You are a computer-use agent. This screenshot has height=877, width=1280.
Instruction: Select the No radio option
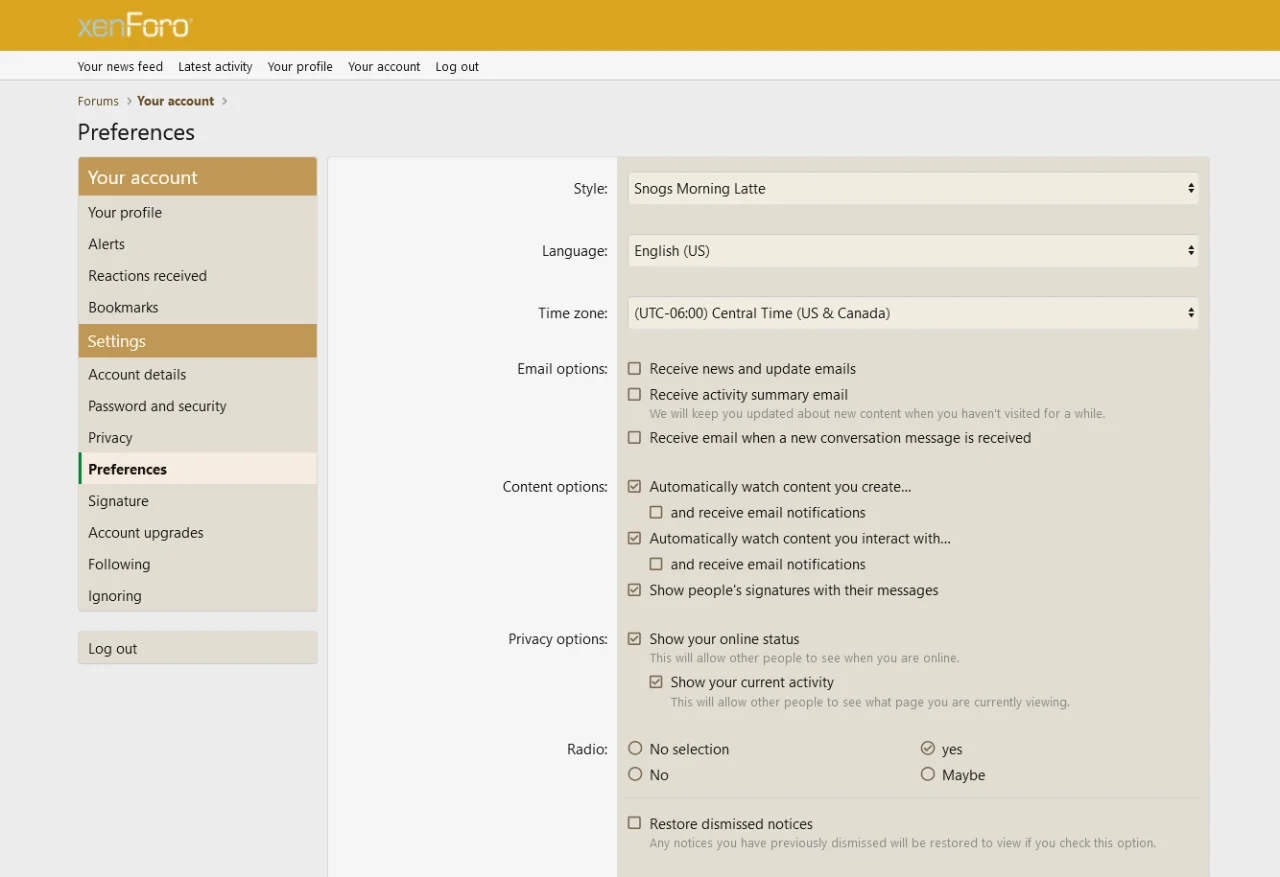point(635,774)
